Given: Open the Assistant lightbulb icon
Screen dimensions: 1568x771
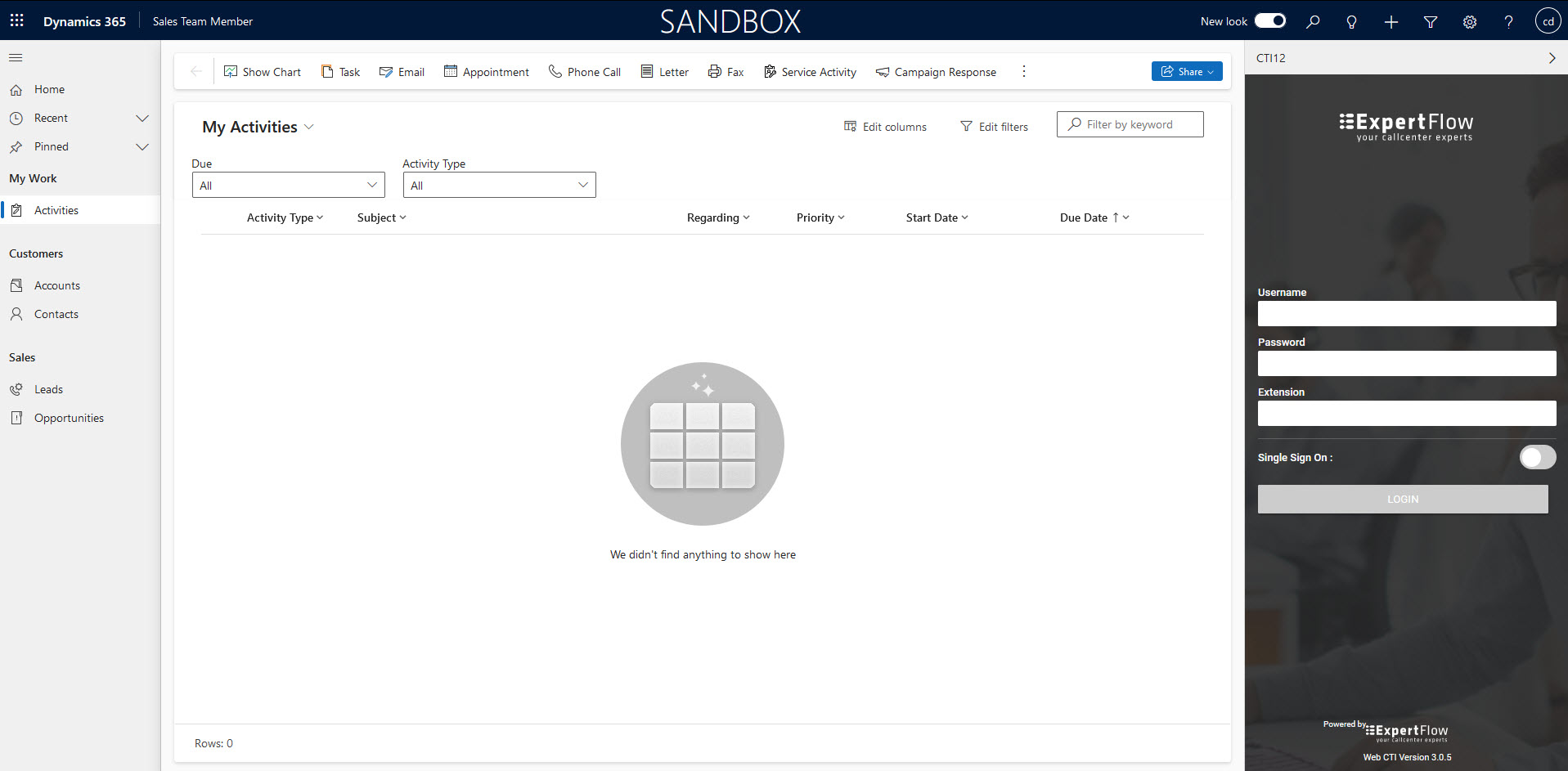Looking at the screenshot, I should click(1351, 22).
